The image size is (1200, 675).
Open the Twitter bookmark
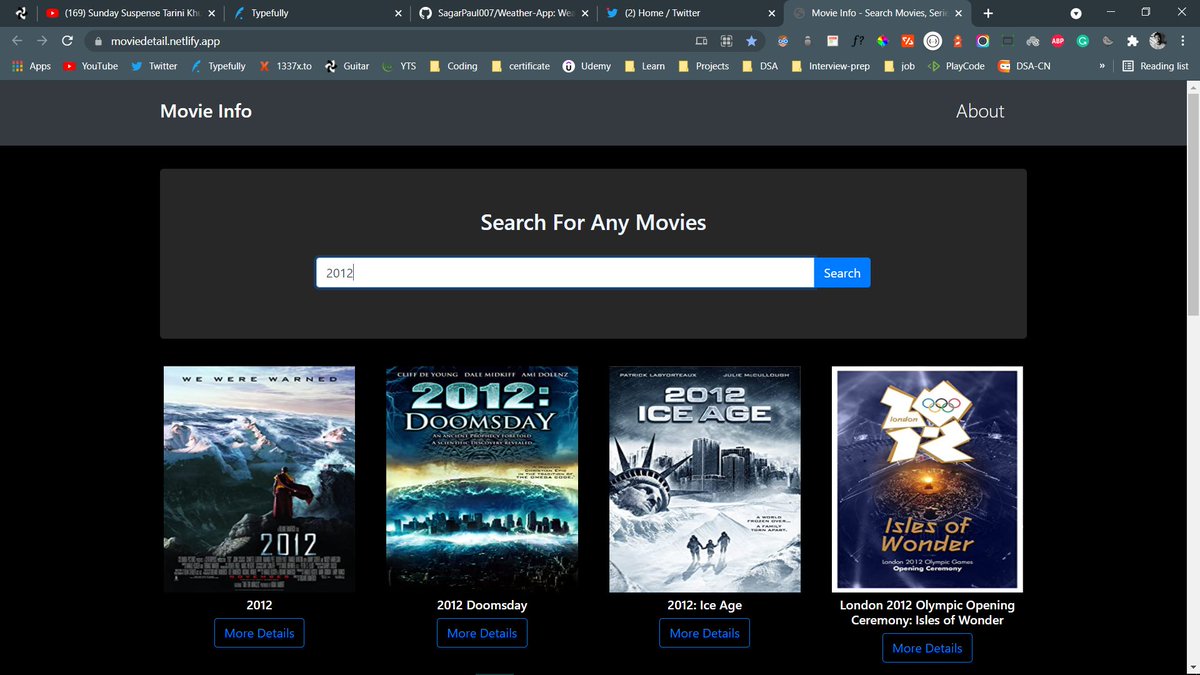(x=154, y=66)
